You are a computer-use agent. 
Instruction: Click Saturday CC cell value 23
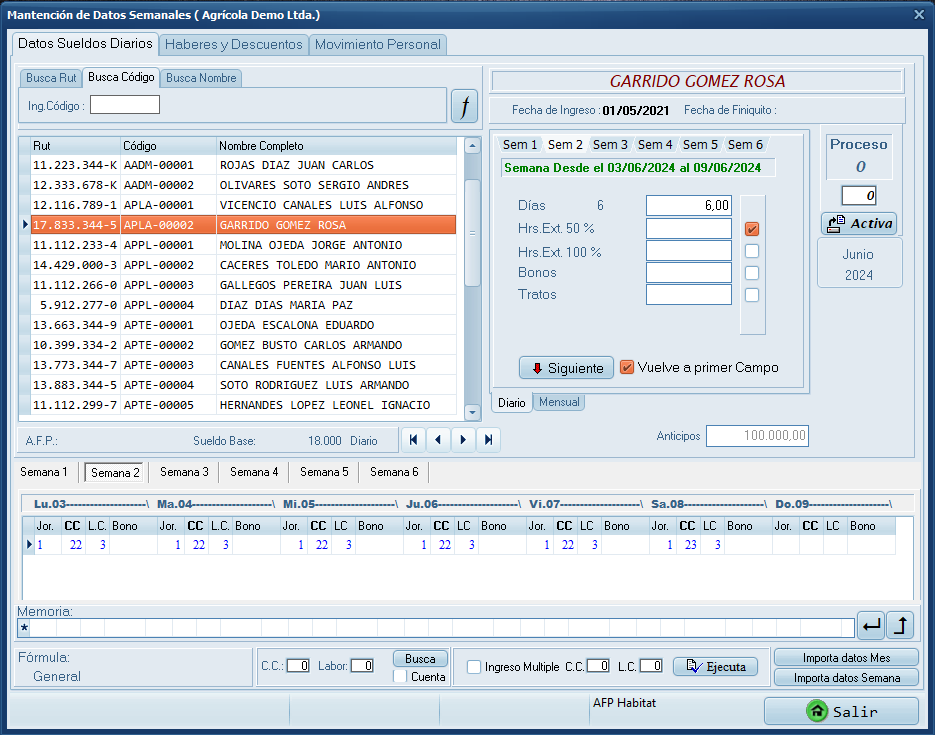[x=688, y=545]
